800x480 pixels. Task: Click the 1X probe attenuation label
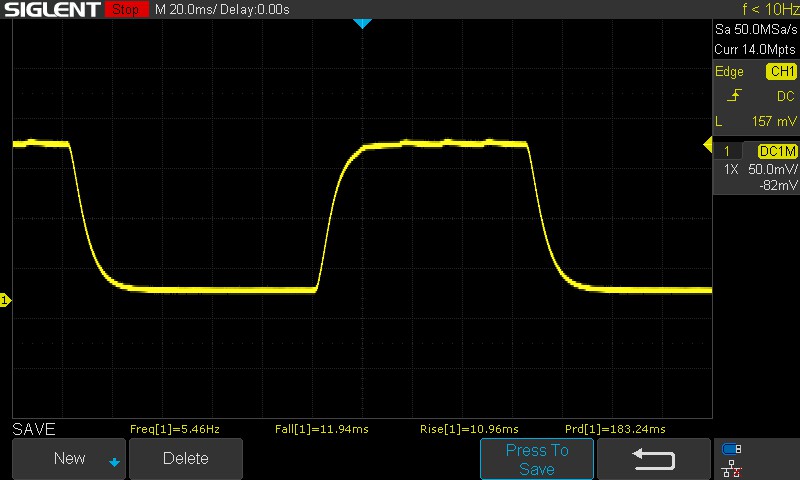coord(731,169)
